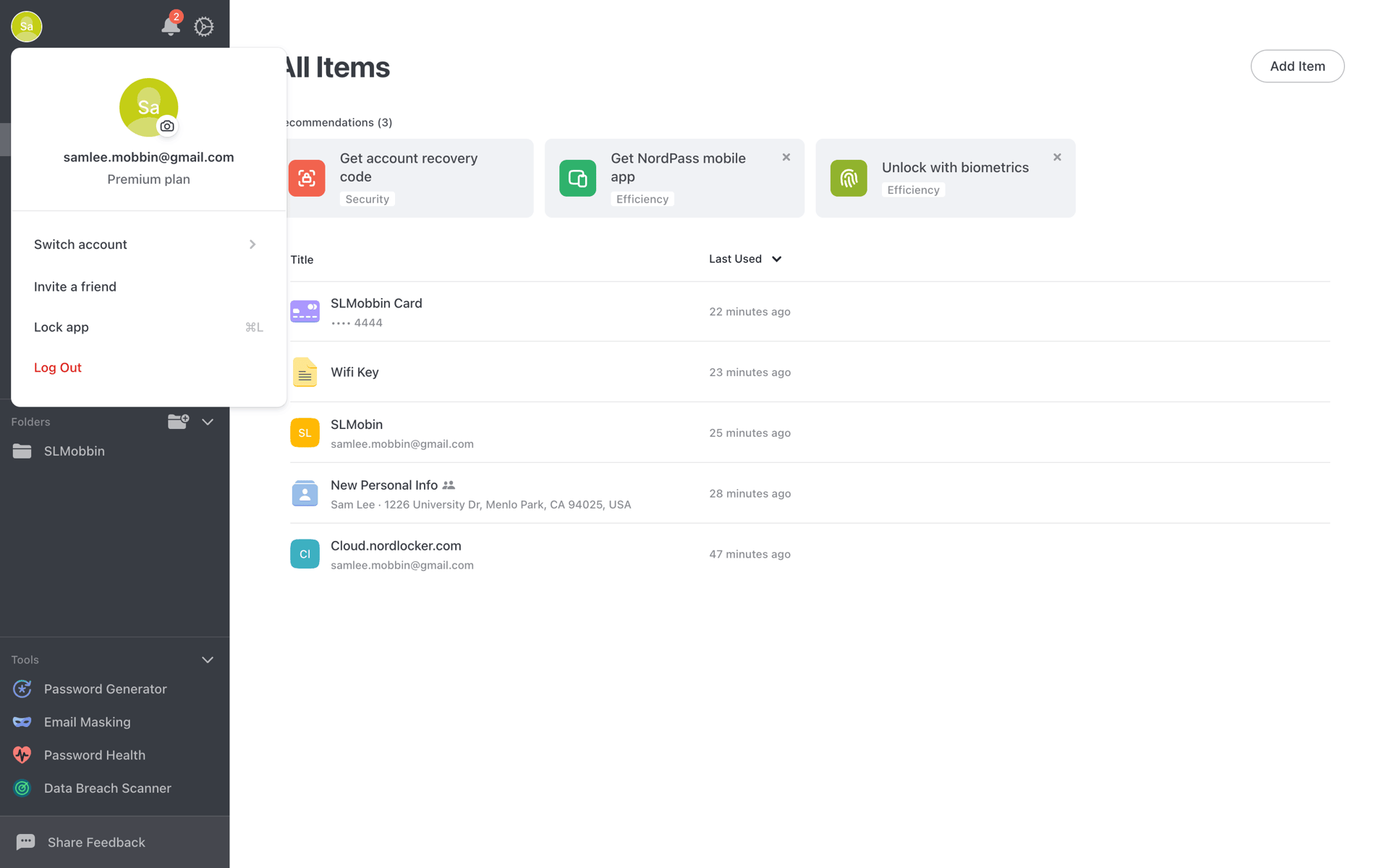Open the Switch account submenu
Screen dimensions: 1389x868
148,244
